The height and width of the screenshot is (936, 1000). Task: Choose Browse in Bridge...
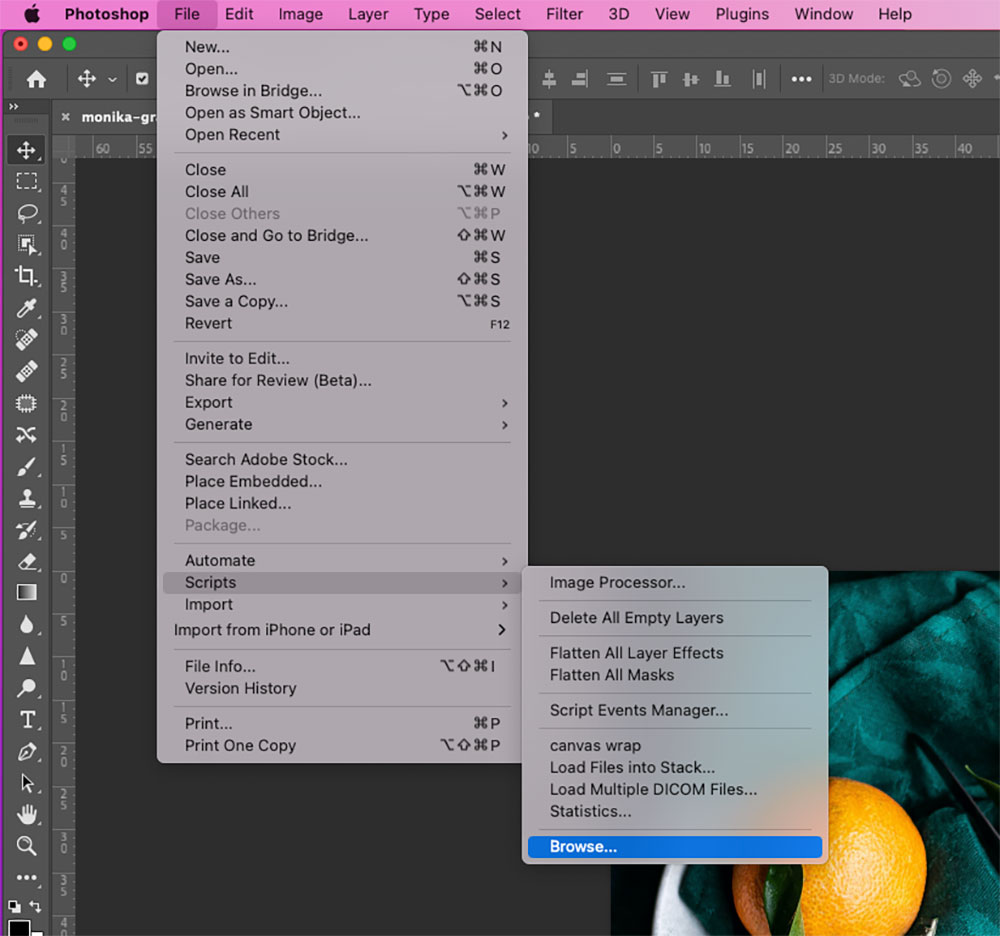(x=342, y=91)
